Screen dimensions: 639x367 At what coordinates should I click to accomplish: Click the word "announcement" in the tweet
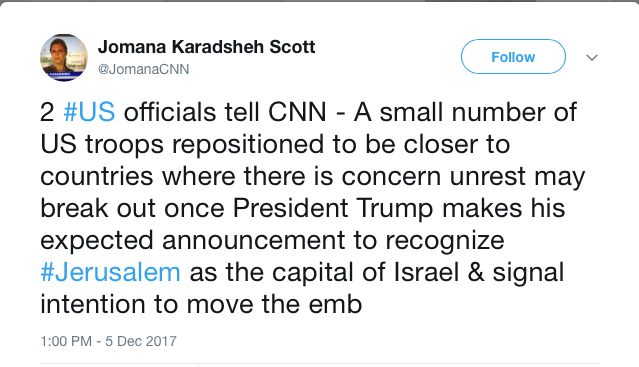pyautogui.click(x=253, y=240)
